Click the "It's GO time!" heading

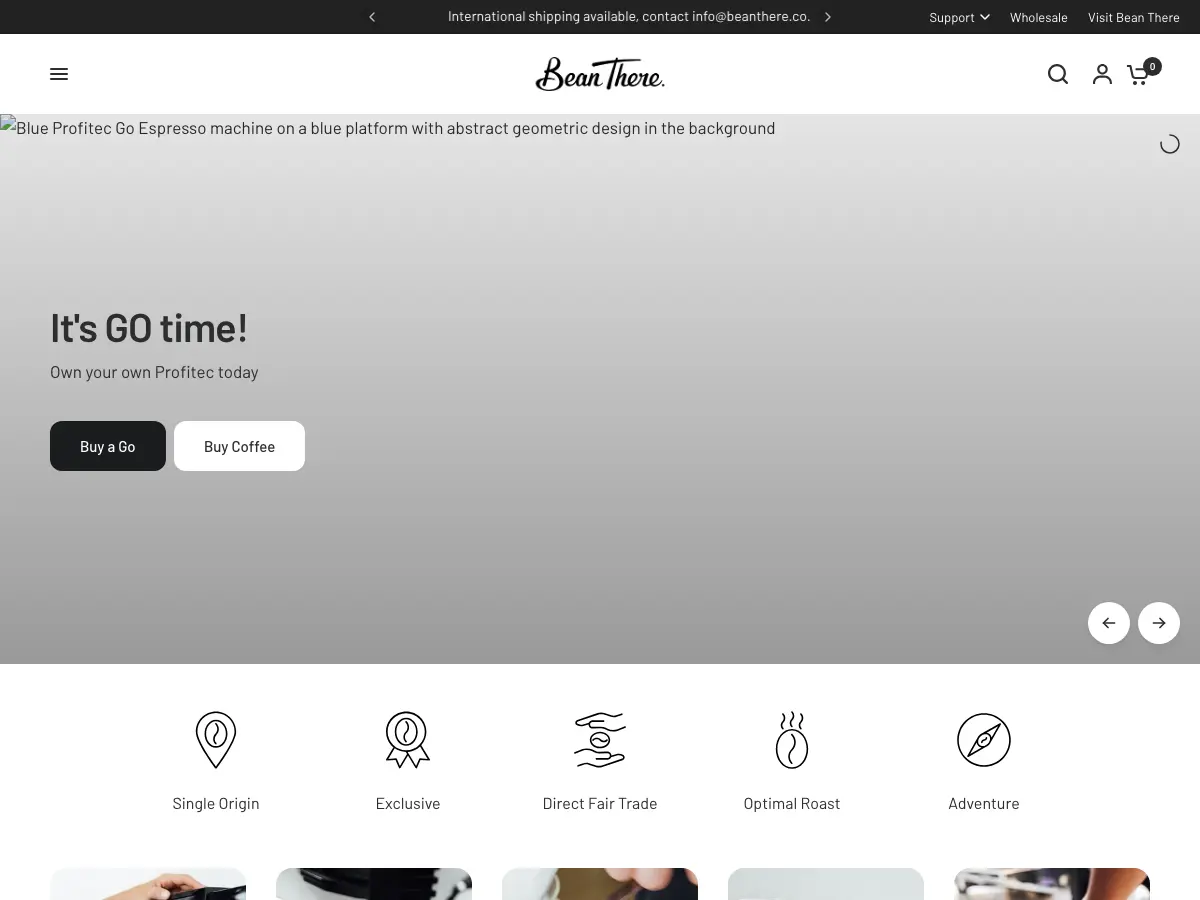(x=149, y=328)
